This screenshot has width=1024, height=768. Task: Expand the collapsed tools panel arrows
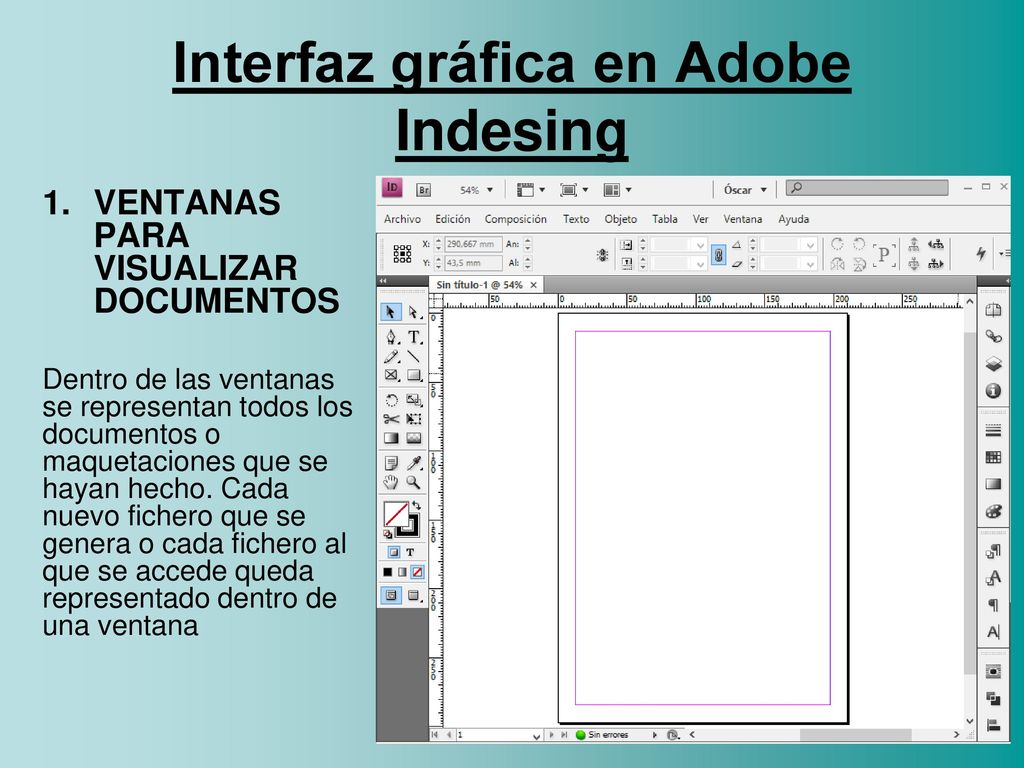[x=383, y=281]
